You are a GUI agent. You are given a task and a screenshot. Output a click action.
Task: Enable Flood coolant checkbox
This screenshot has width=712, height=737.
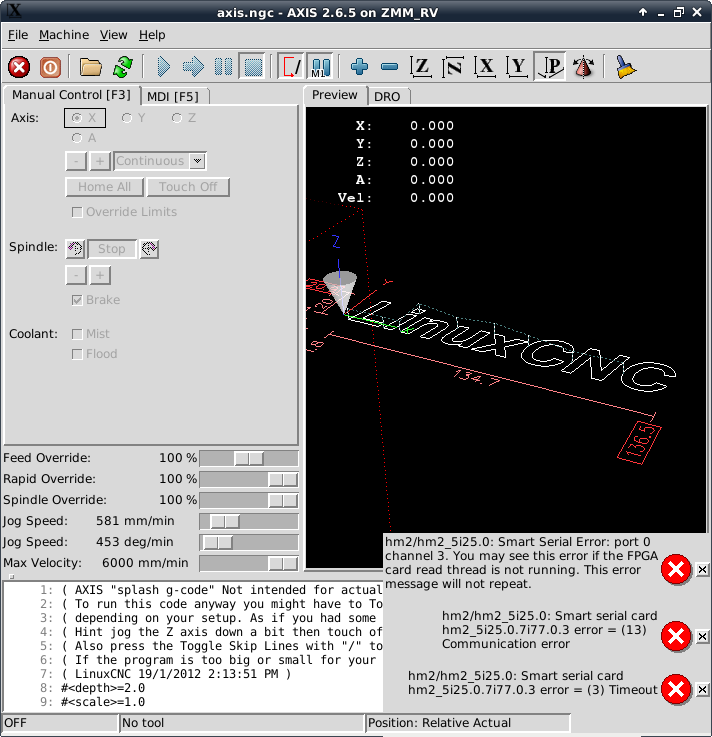(94, 354)
